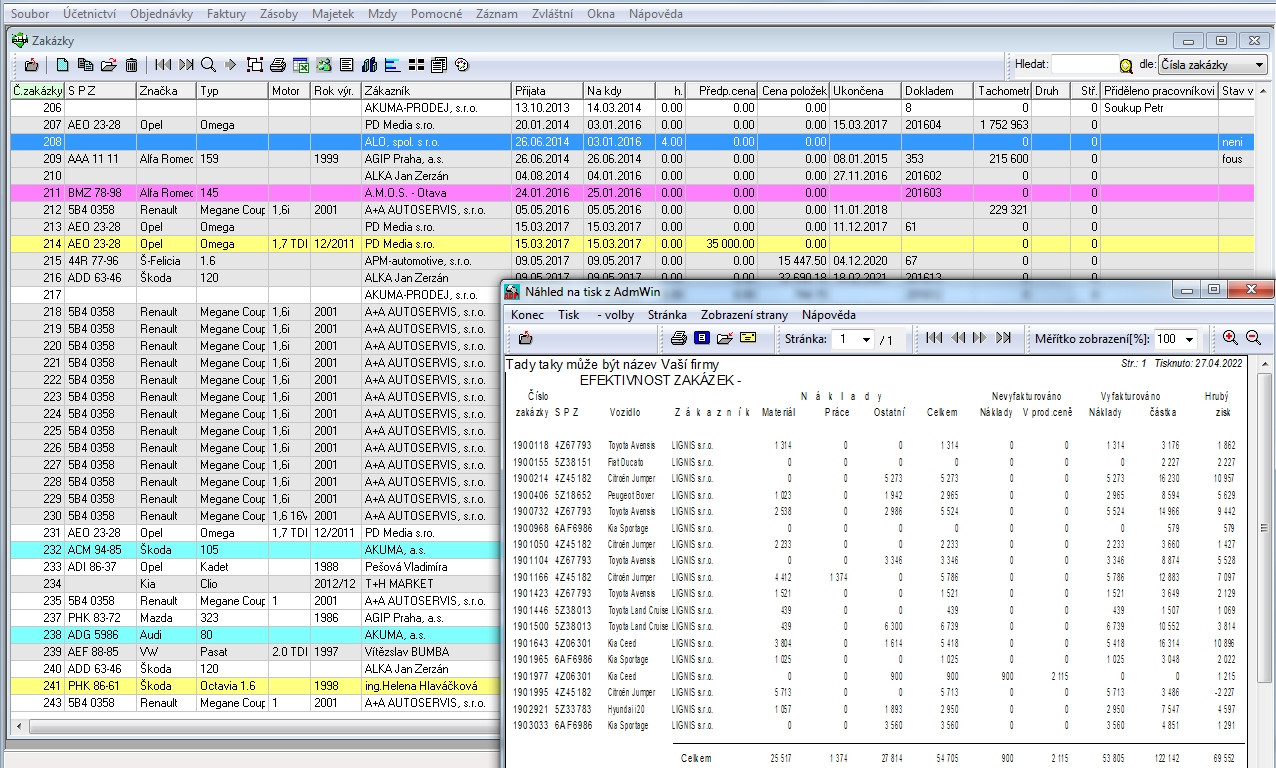The height and width of the screenshot is (768, 1276).
Task: Open the Měřítko zobrazení zoom percentage dropdown
Action: 1190,339
